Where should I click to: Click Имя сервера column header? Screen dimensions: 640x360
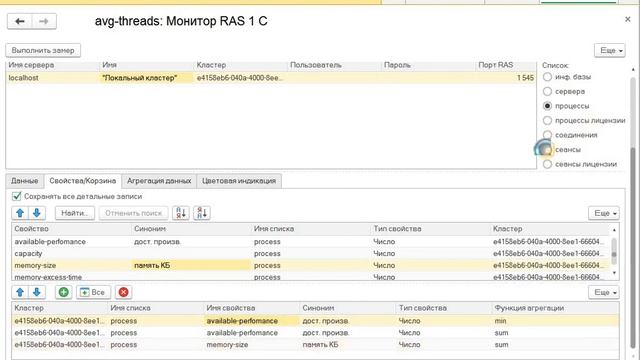pyautogui.click(x=53, y=65)
